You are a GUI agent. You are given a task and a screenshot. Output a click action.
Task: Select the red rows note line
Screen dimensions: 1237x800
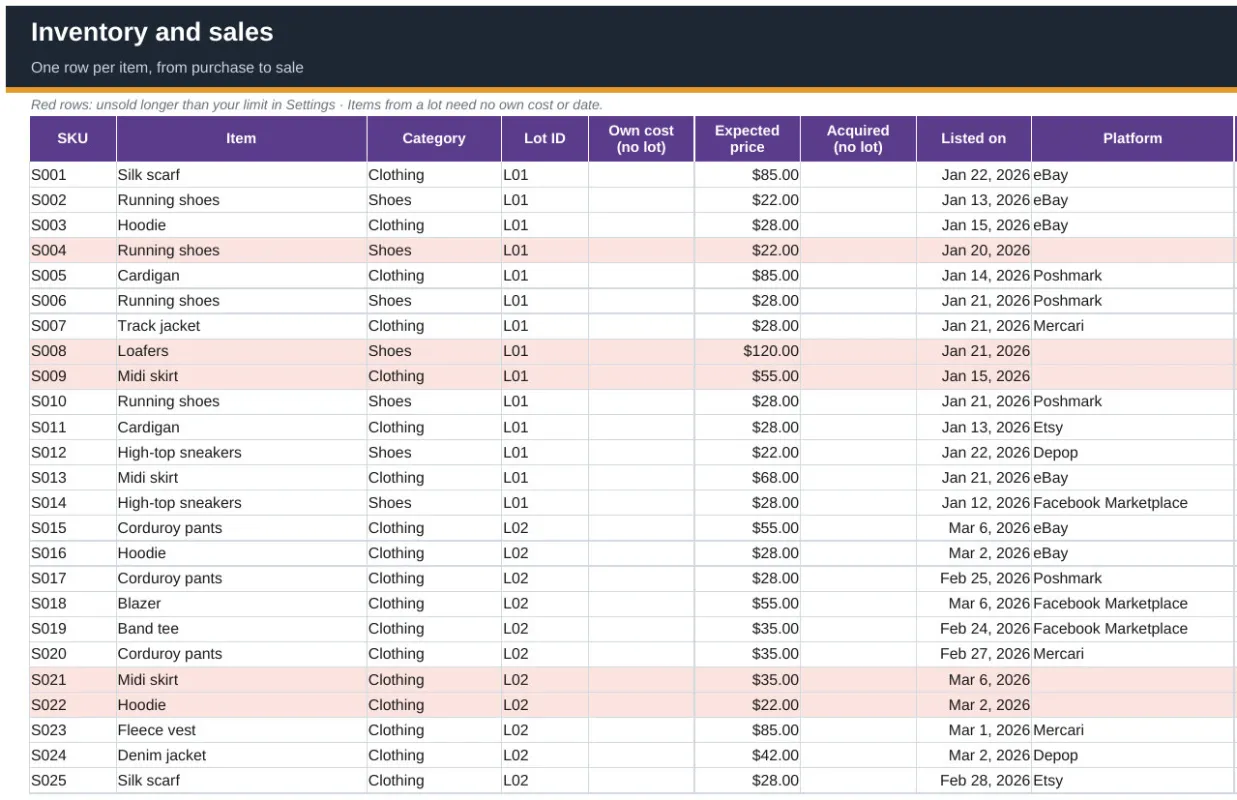coord(317,104)
